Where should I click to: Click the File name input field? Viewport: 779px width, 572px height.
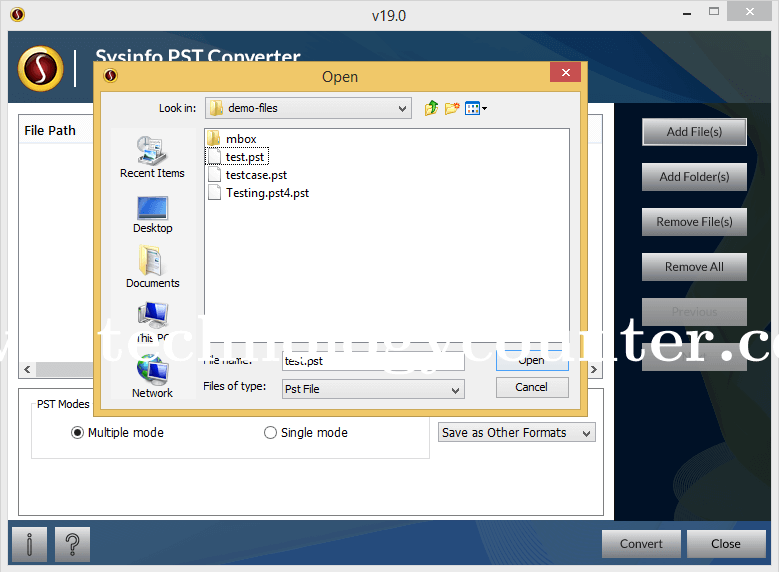pyautogui.click(x=373, y=361)
